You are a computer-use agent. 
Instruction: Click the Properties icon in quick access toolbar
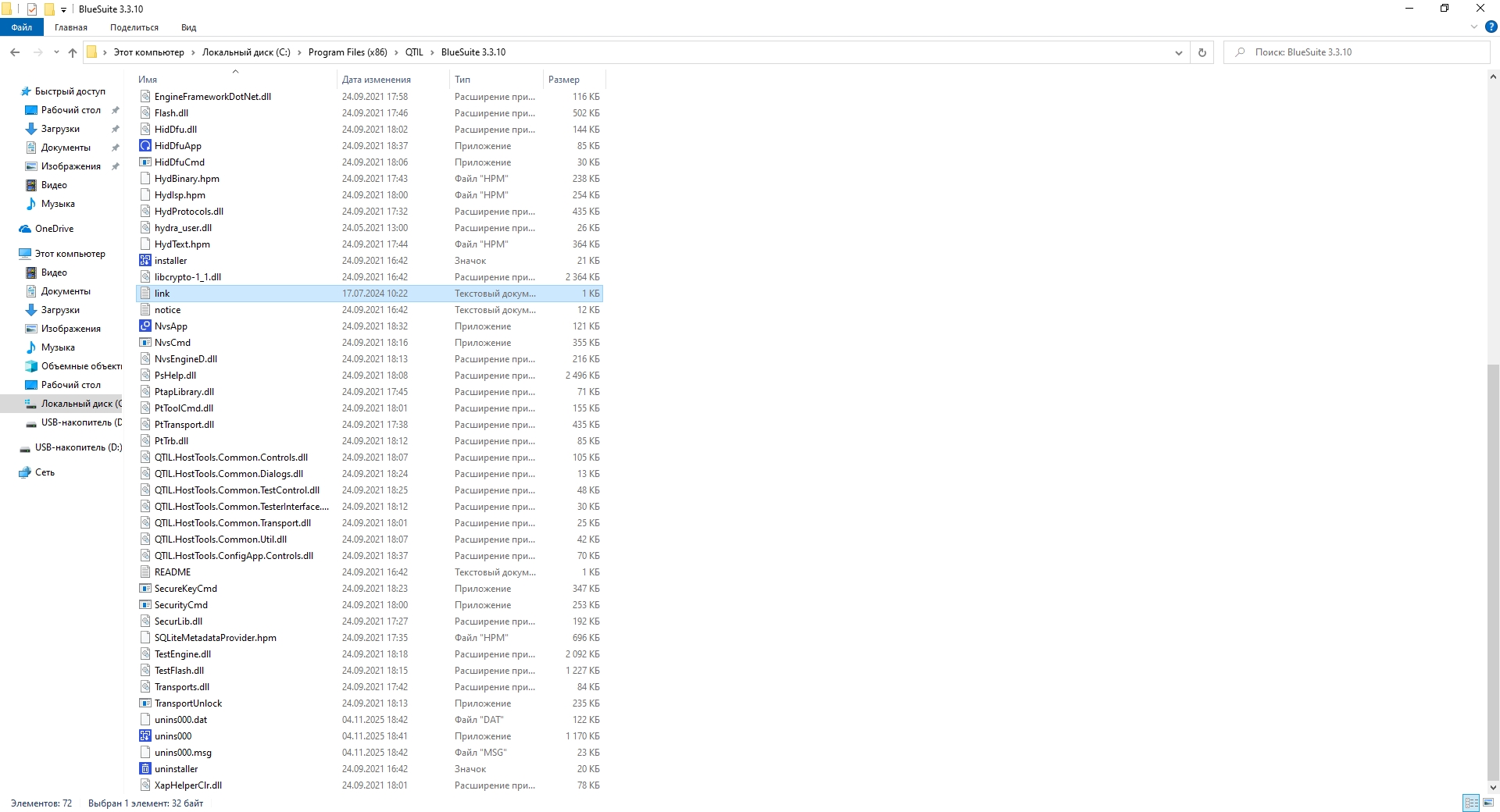click(32, 9)
